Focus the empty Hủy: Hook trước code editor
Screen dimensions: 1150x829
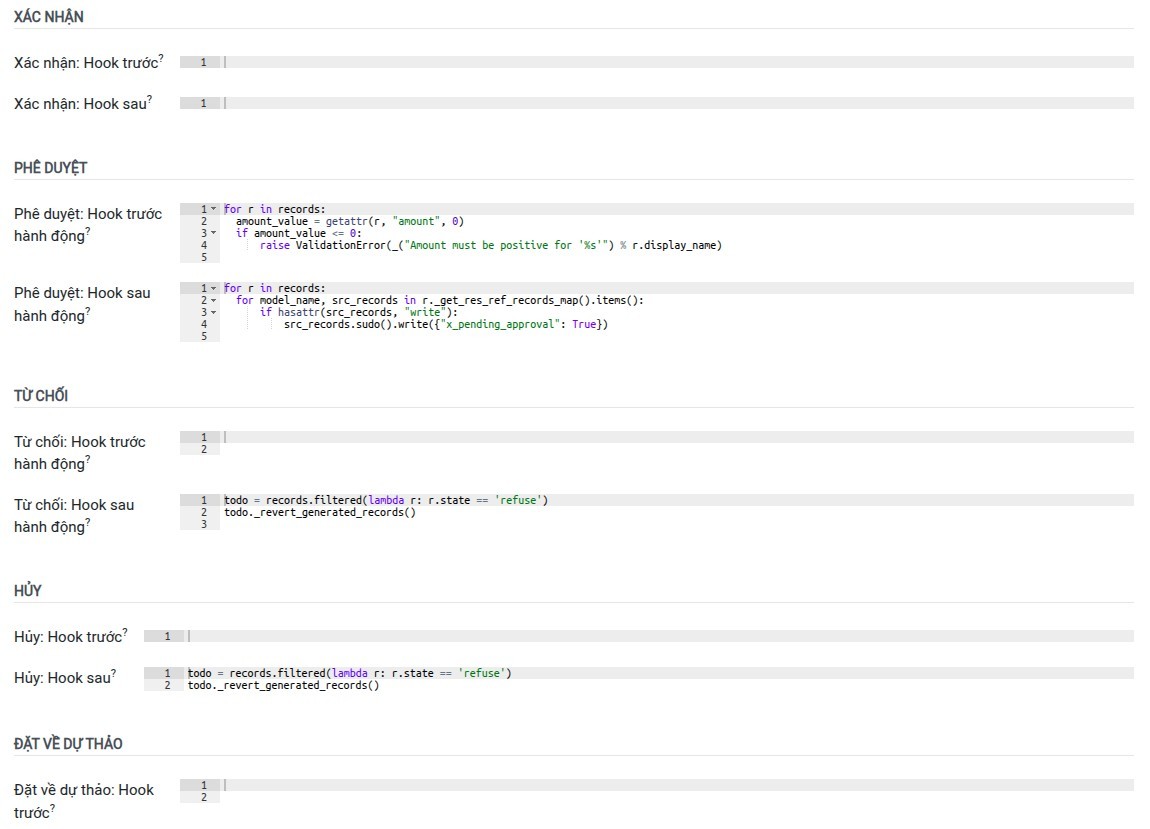(639, 636)
